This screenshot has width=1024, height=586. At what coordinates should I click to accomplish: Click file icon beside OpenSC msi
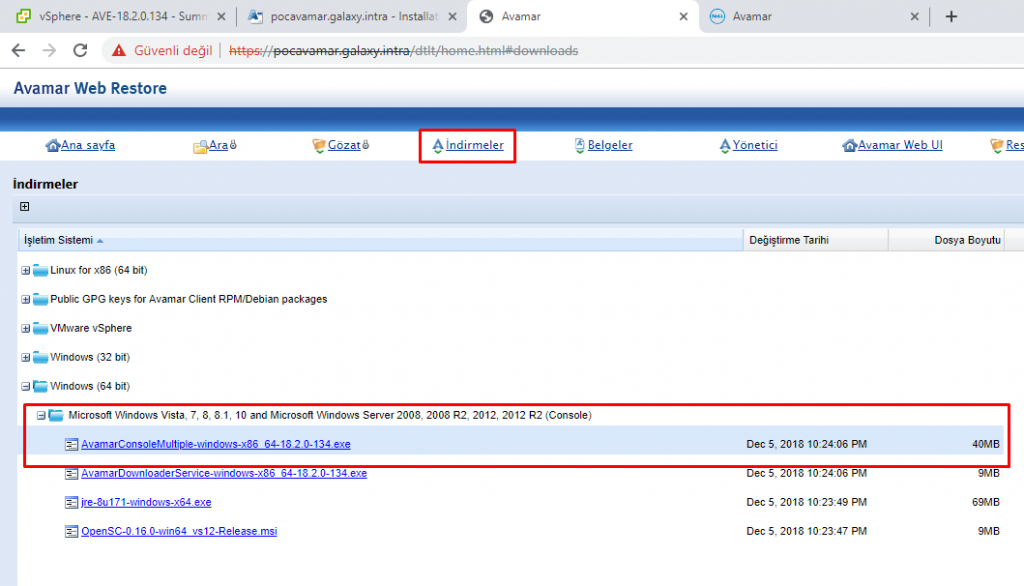72,532
